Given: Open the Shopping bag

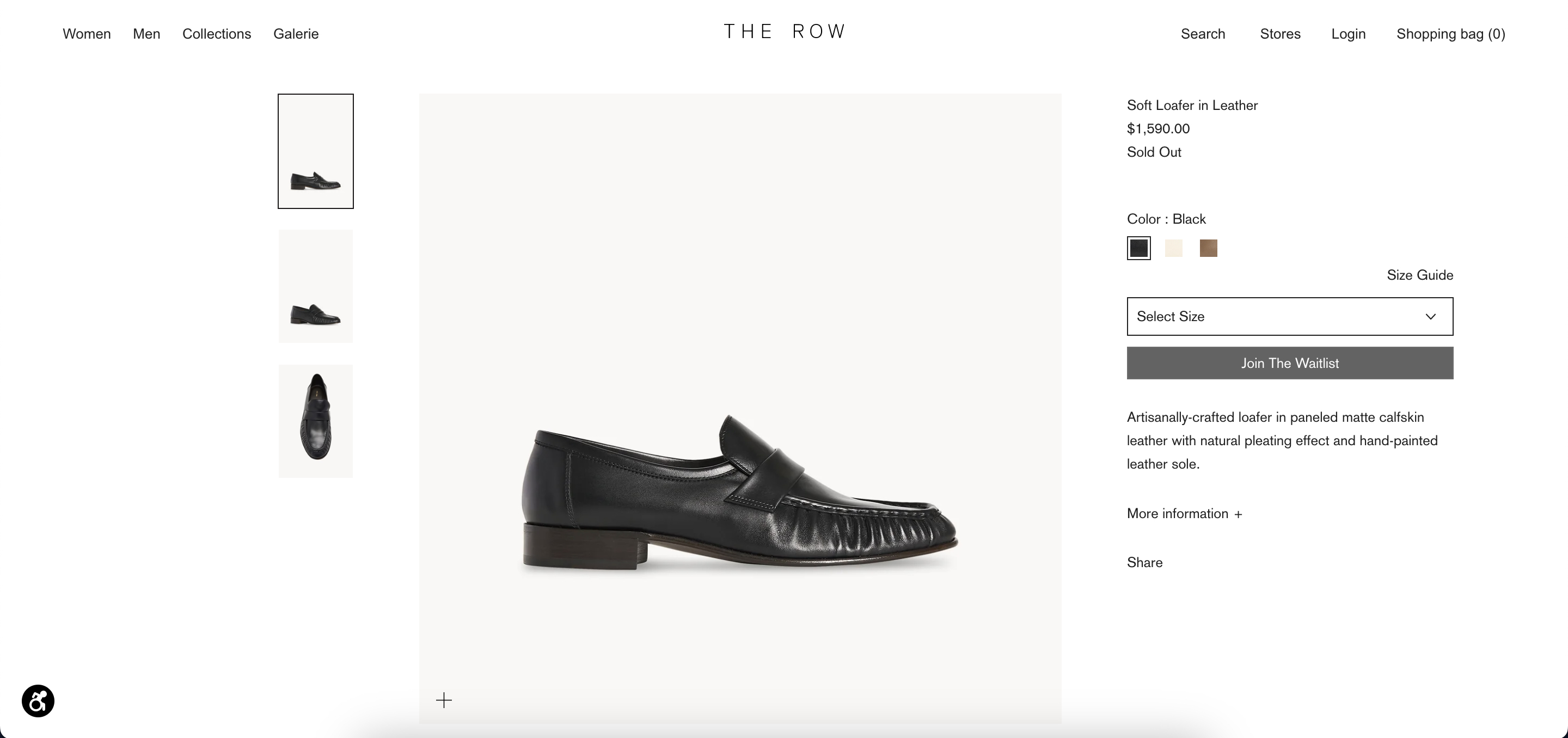Looking at the screenshot, I should tap(1450, 34).
